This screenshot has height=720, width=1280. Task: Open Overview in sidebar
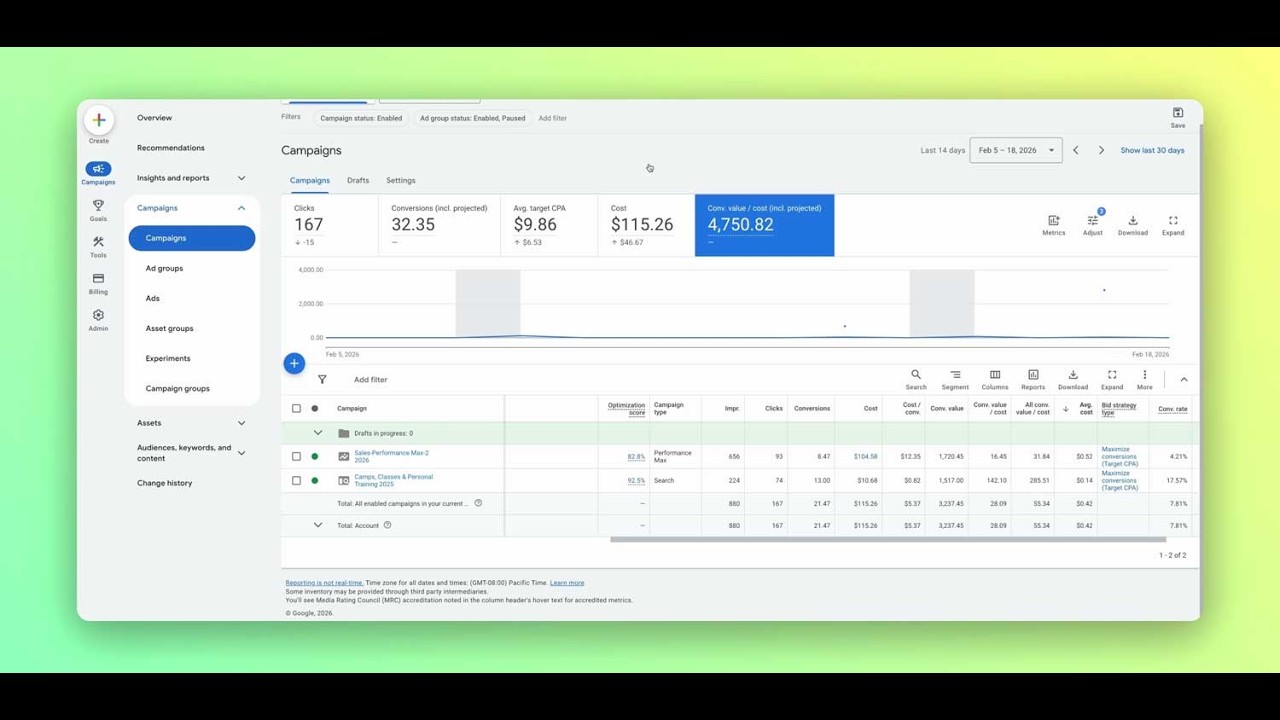point(155,118)
